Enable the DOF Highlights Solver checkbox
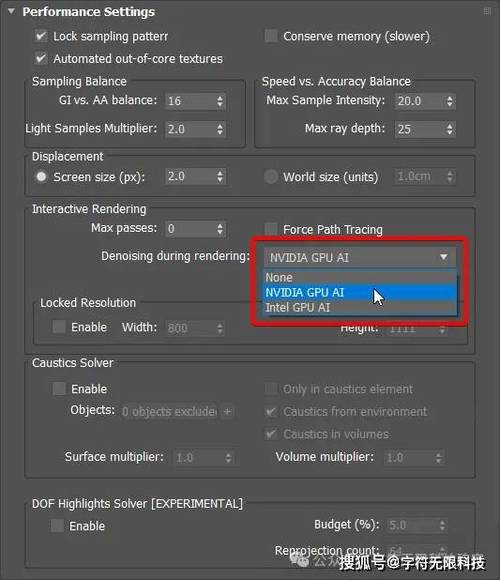500x580 pixels. (x=57, y=526)
